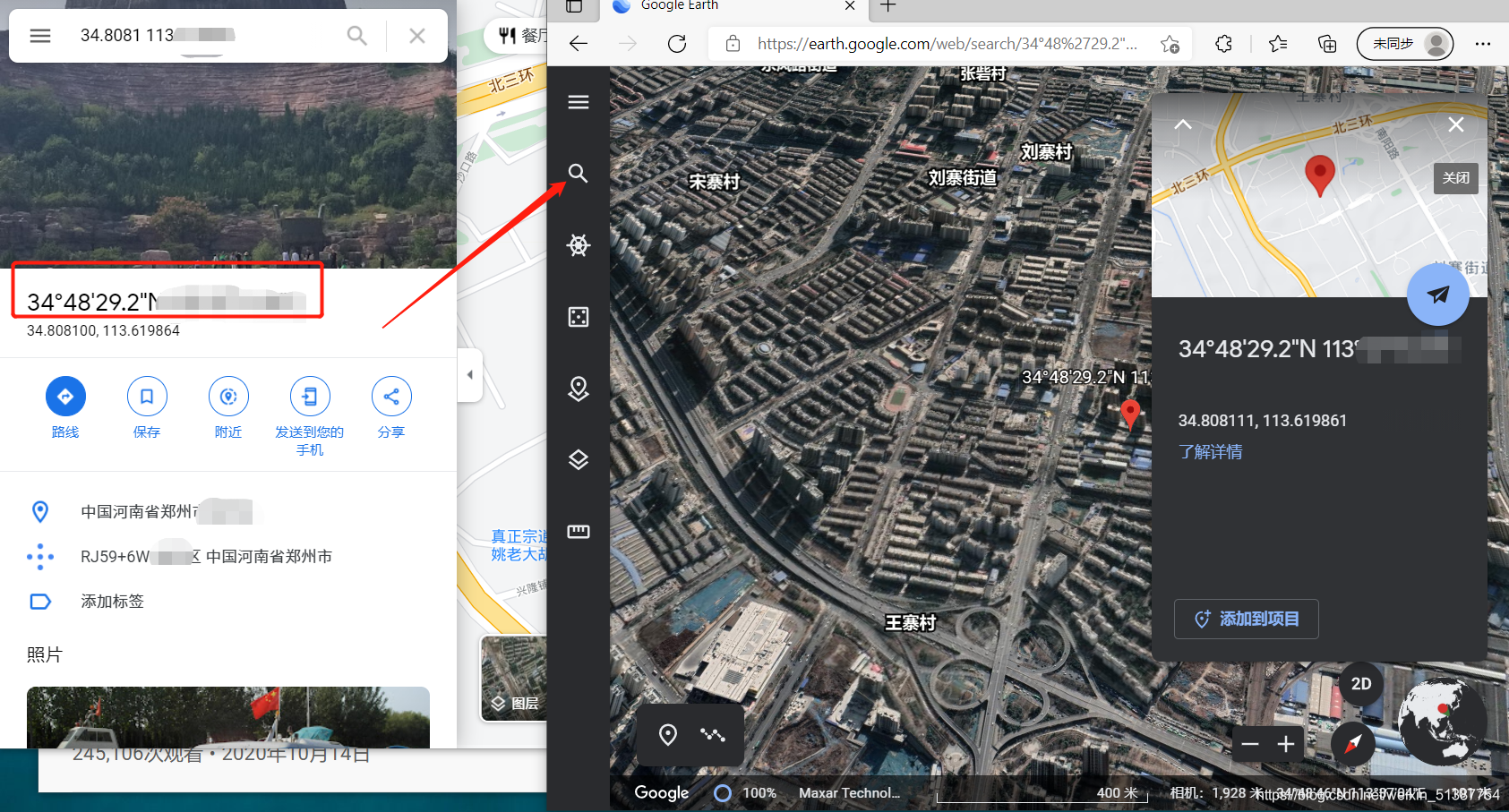This screenshot has height=812, width=1509.
Task: Click the browser forward arrow
Action: pyautogui.click(x=628, y=44)
